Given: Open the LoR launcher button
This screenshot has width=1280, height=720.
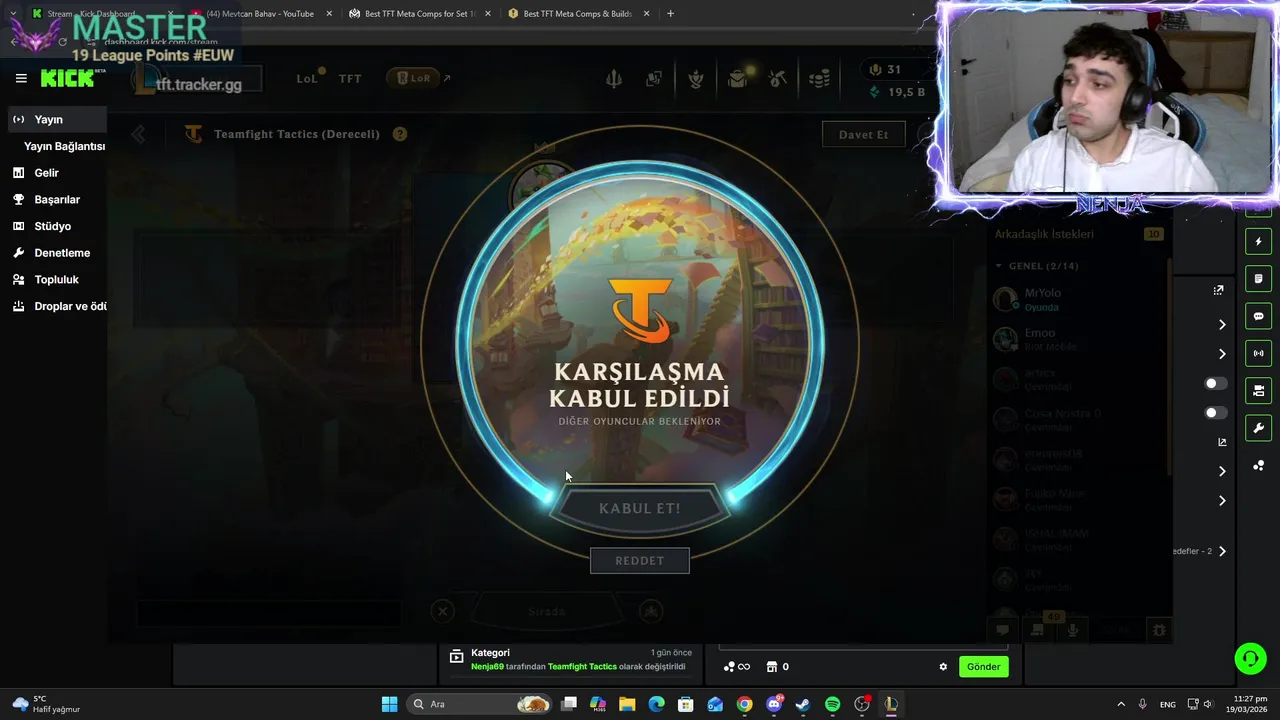Looking at the screenshot, I should 413,78.
